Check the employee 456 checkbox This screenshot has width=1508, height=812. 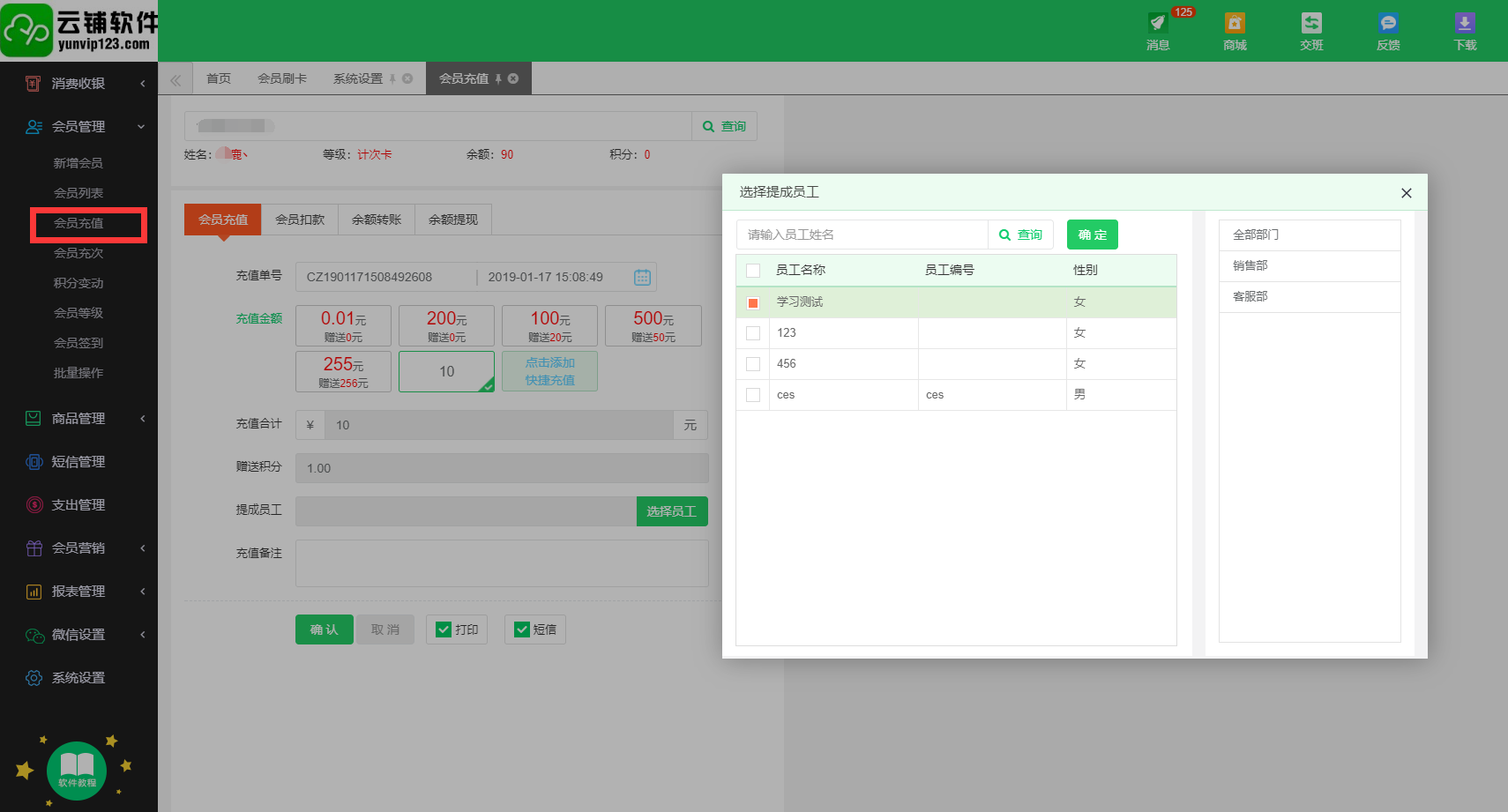pos(753,364)
